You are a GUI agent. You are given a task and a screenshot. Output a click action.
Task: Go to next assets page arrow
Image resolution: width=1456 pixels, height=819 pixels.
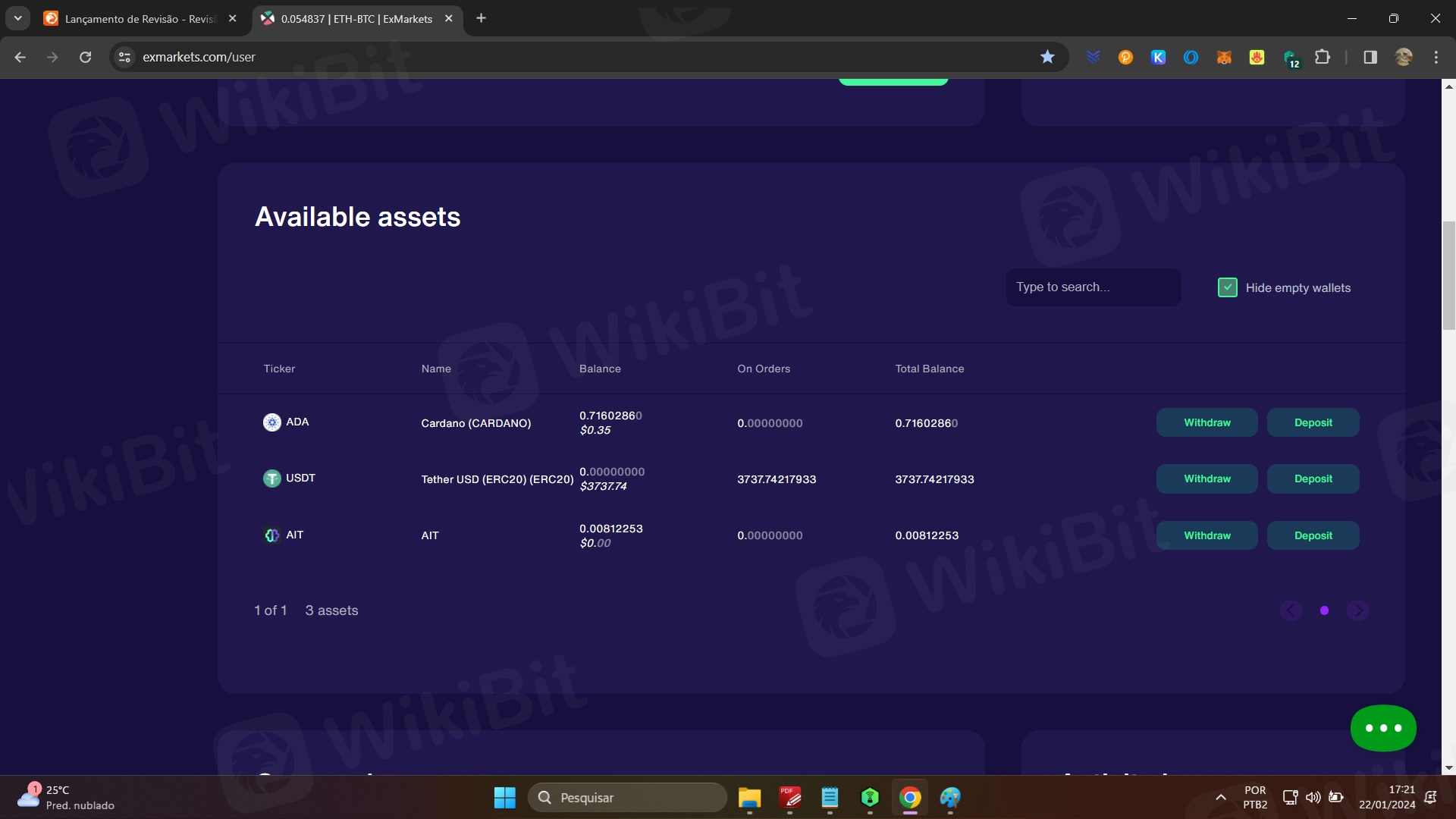[x=1357, y=610]
